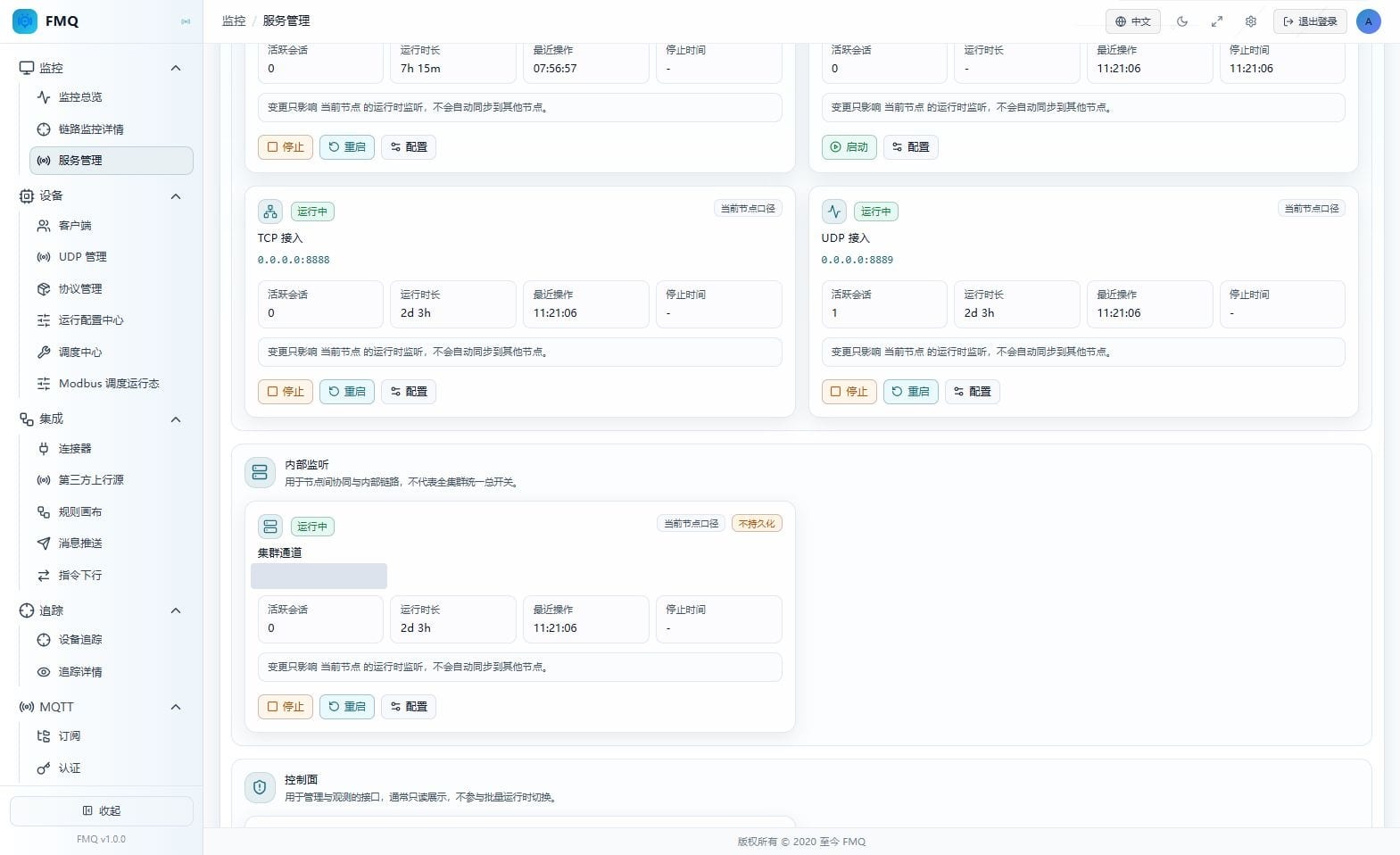Open Modbus 调度运行态 page

pyautogui.click(x=112, y=384)
